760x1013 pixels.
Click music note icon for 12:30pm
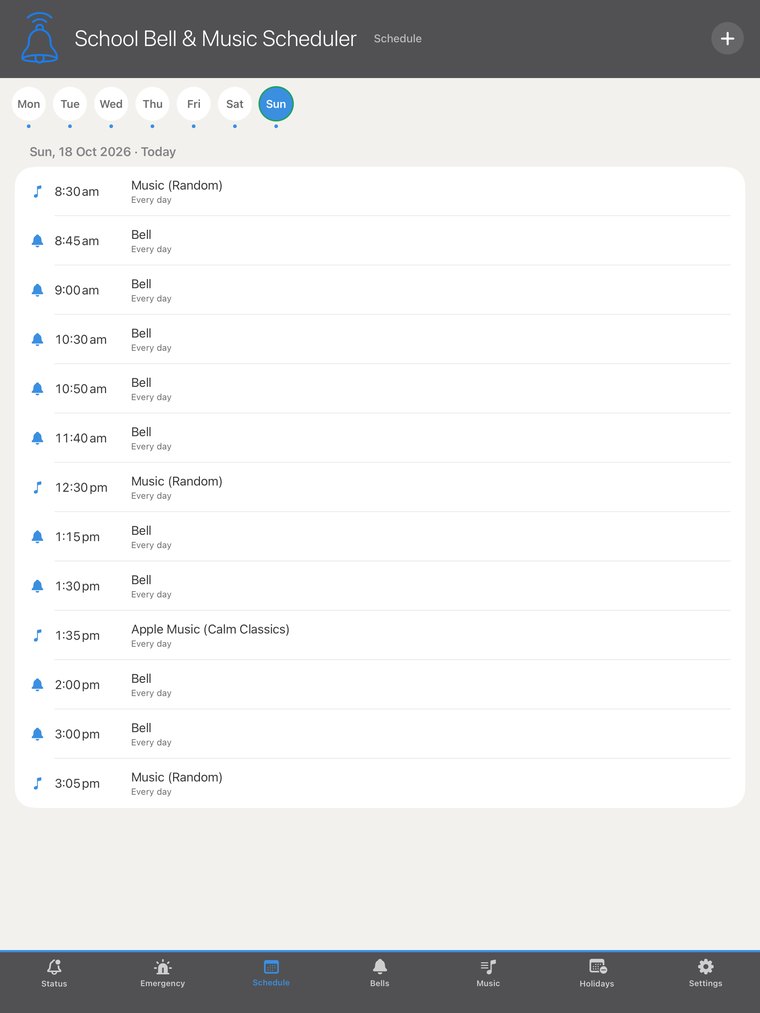(37, 487)
